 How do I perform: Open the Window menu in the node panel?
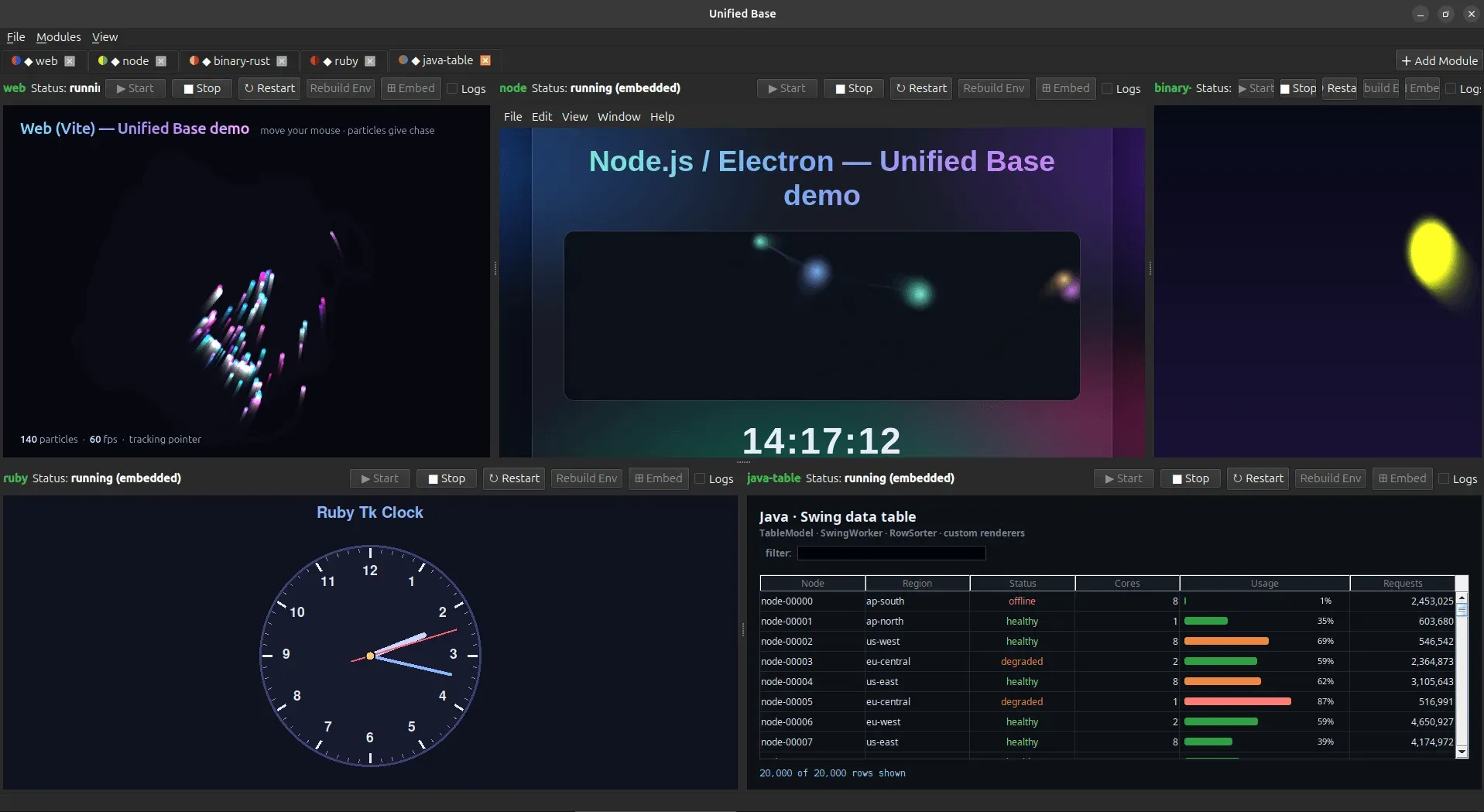[619, 117]
